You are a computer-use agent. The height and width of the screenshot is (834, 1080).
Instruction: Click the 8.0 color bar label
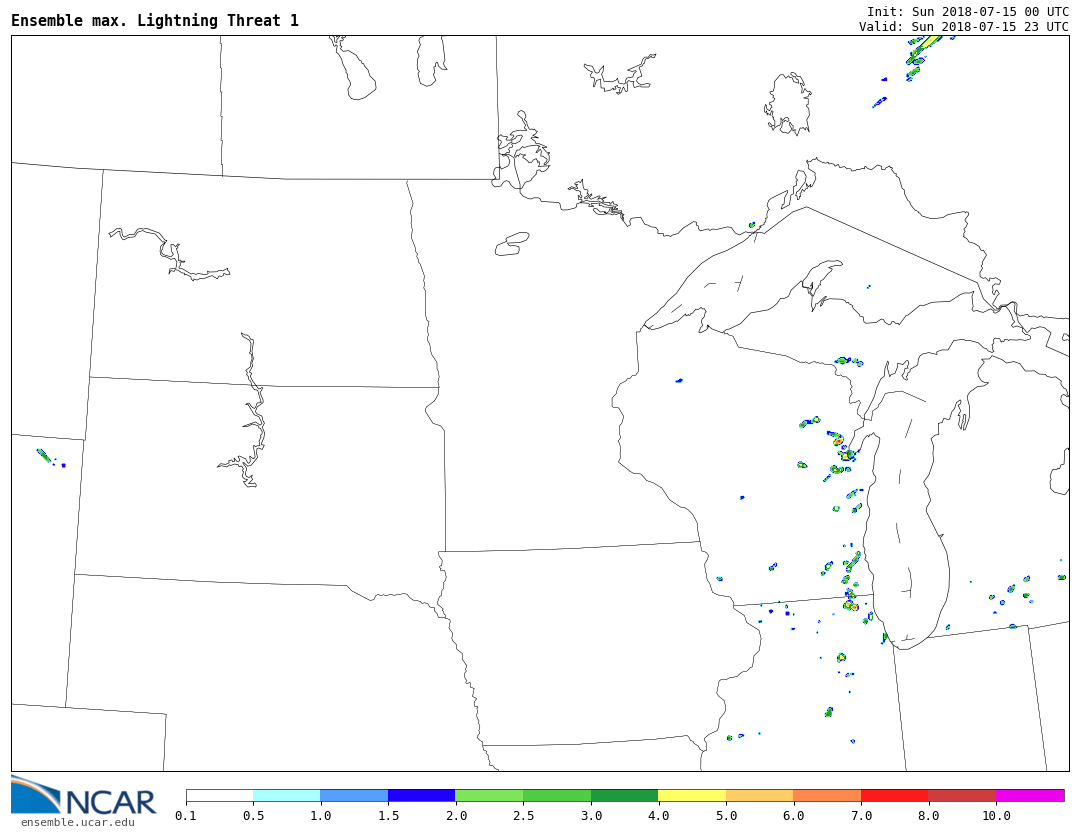928,816
